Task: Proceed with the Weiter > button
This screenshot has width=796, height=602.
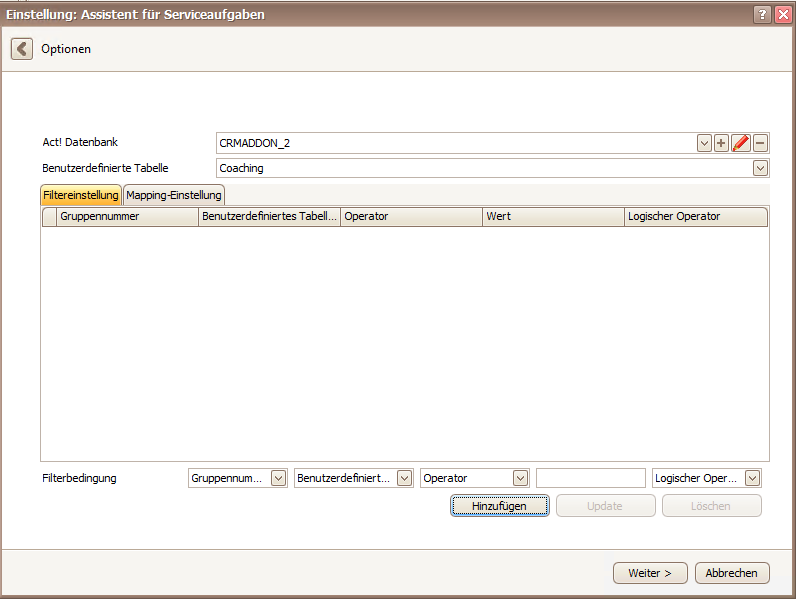Action: click(650, 573)
